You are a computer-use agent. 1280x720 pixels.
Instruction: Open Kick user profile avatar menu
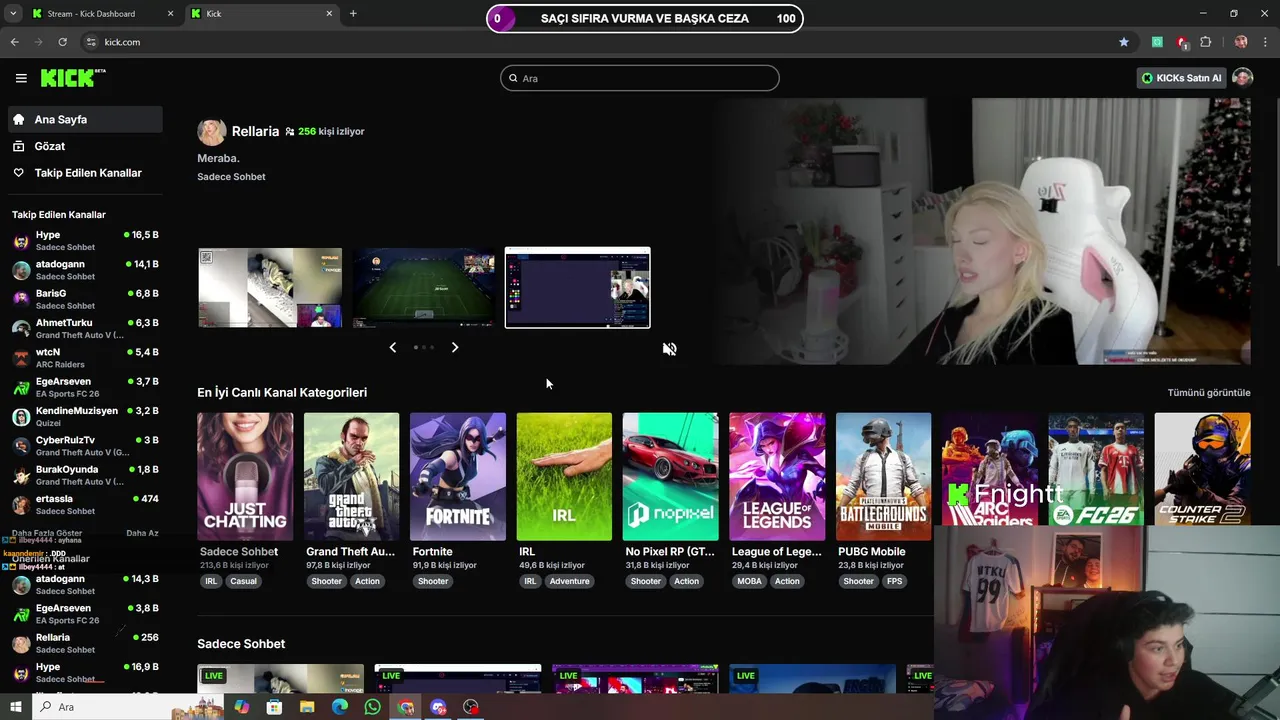point(1242,78)
